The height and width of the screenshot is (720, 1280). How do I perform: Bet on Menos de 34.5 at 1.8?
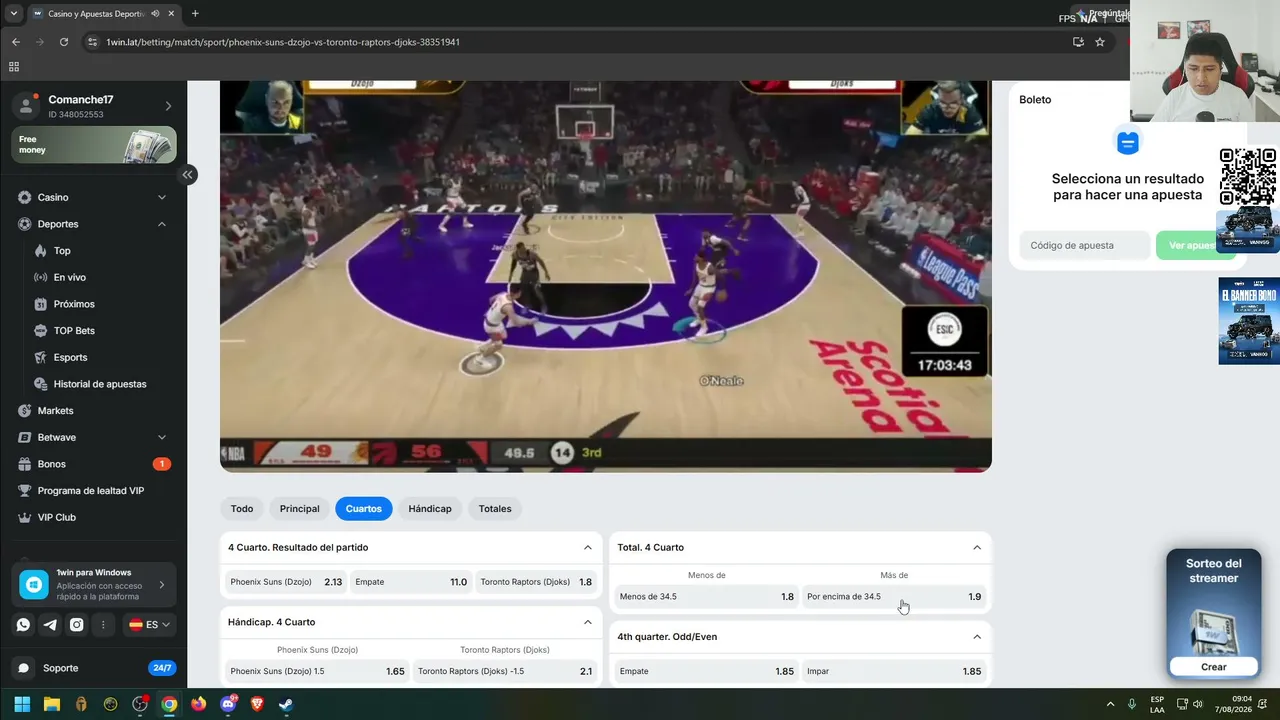(x=706, y=597)
